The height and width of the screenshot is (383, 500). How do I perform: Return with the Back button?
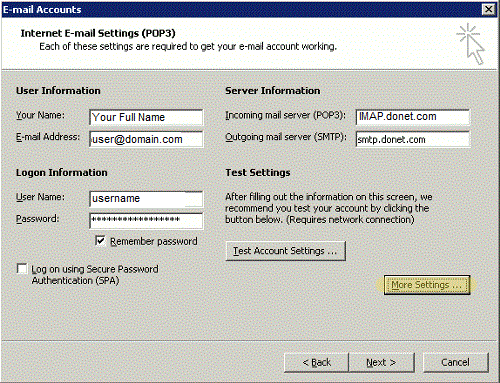coord(316,362)
